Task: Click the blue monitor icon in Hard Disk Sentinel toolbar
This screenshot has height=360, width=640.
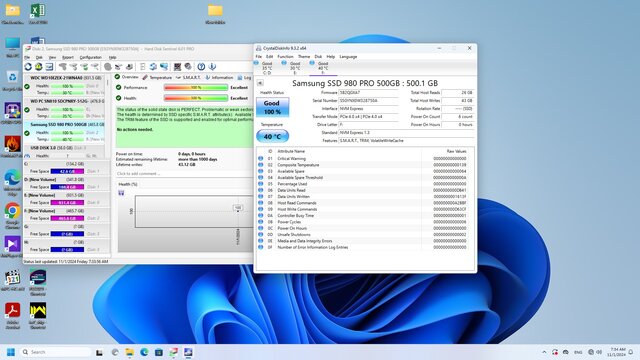Action: point(164,67)
